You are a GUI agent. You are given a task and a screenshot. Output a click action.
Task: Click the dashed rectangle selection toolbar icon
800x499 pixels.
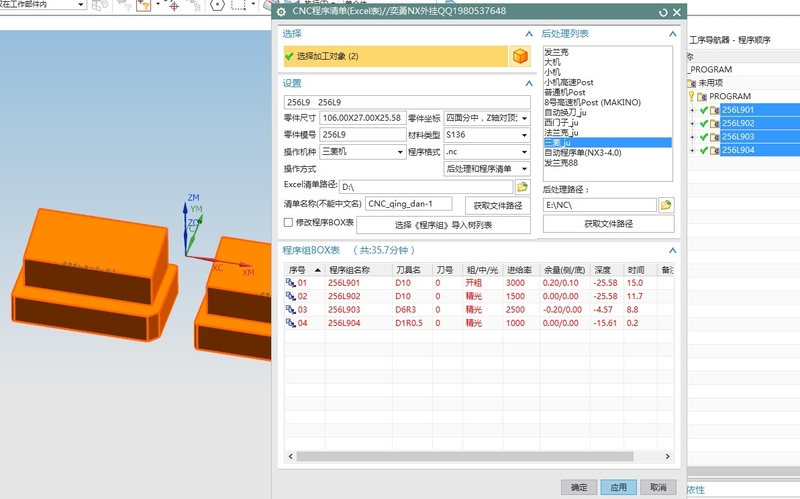[x=238, y=6]
